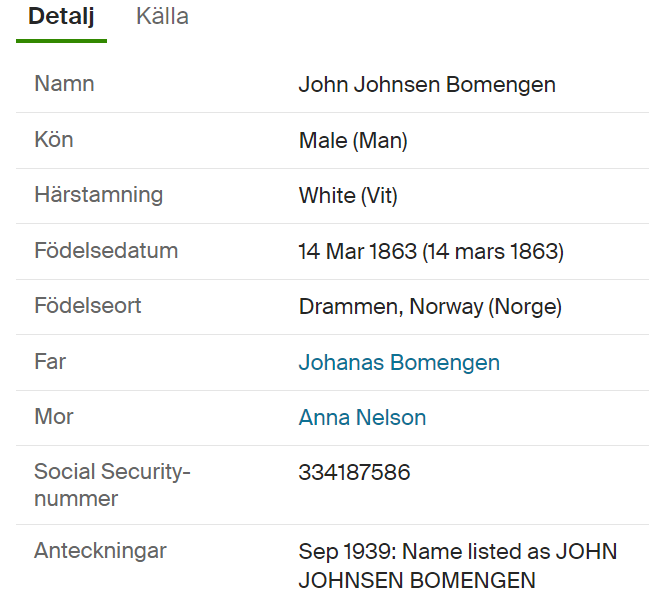649x613 pixels.
Task: Select the Detalj tab
Action: 61,17
